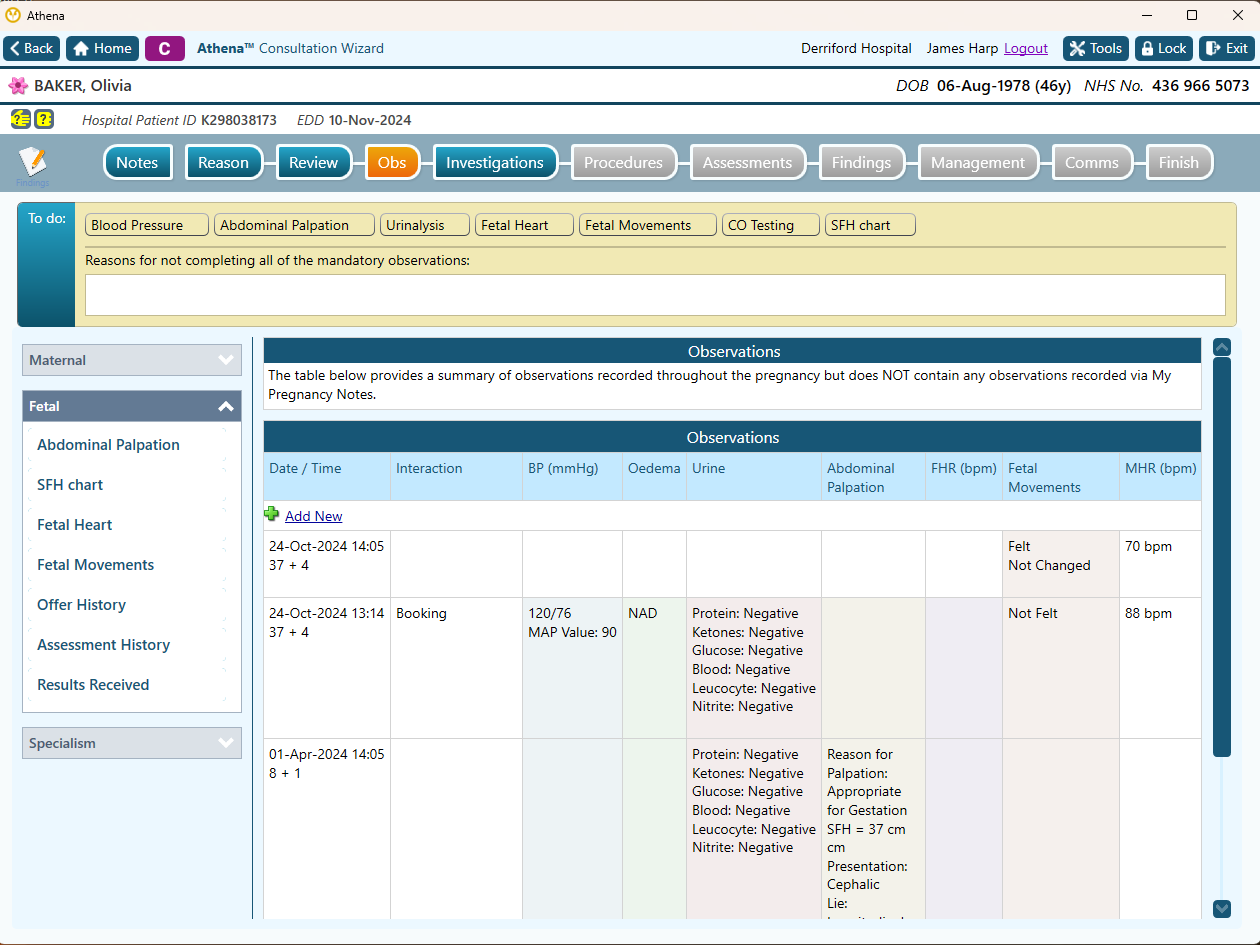Image resolution: width=1260 pixels, height=945 pixels.
Task: Add a new observation via Add New
Action: (314, 516)
